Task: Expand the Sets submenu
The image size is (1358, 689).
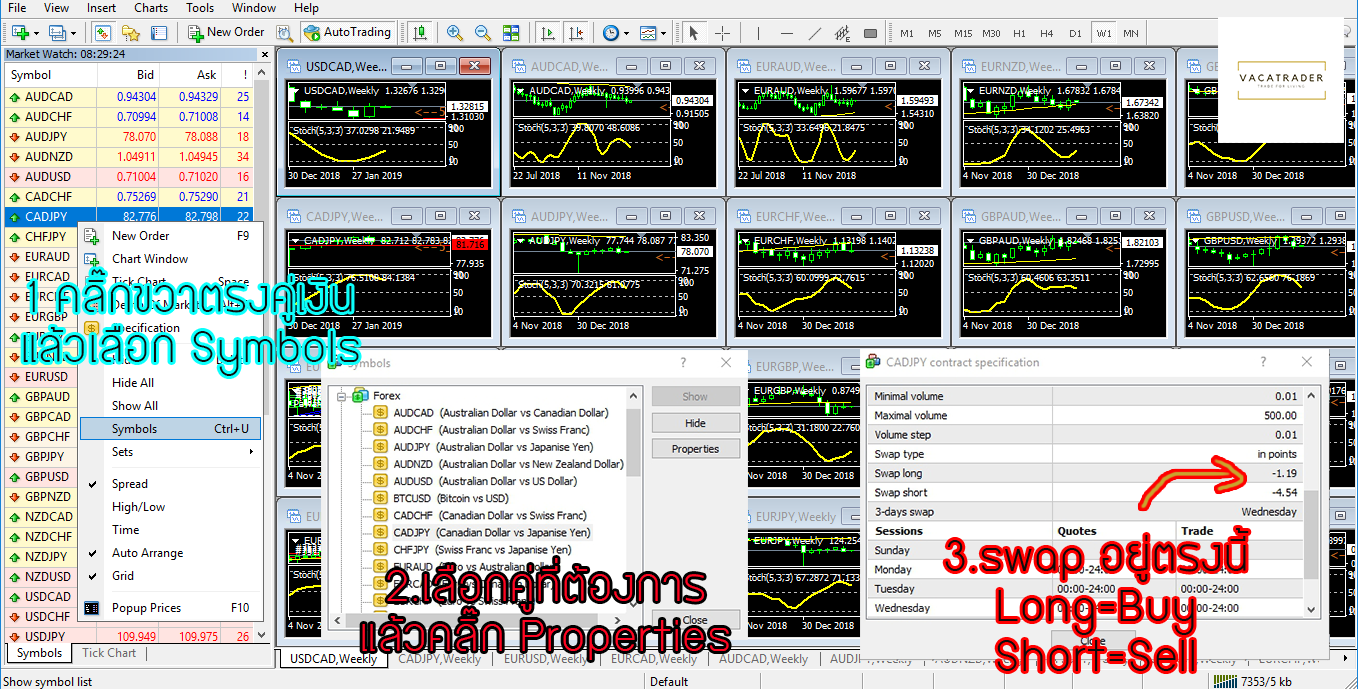Action: pos(170,452)
